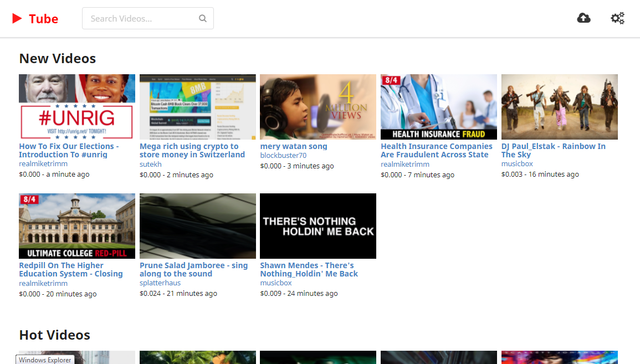The height and width of the screenshot is (364, 640).
Task: Open the upload cloud icon
Action: pos(583,18)
